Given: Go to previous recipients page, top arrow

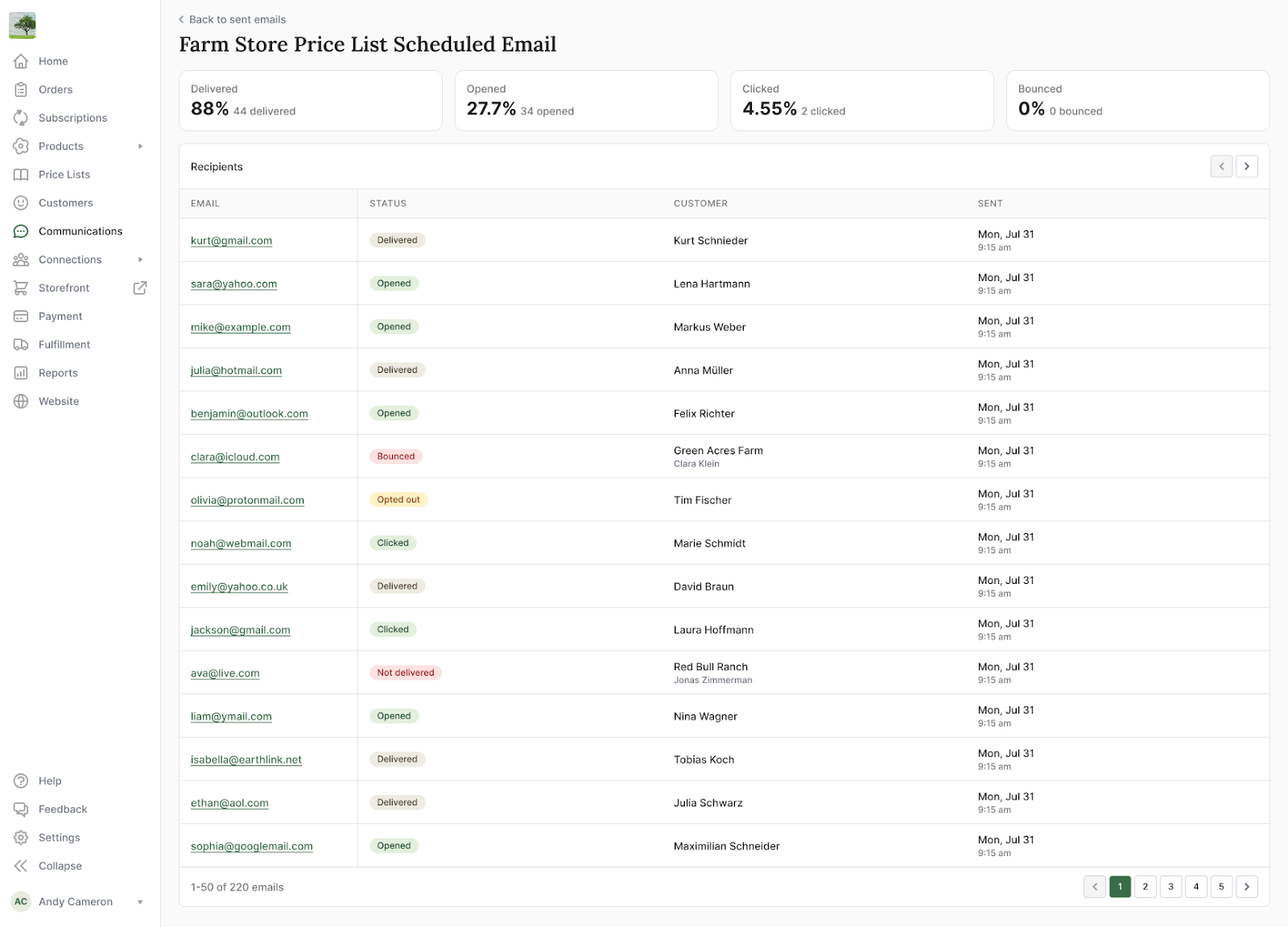Looking at the screenshot, I should [x=1221, y=167].
